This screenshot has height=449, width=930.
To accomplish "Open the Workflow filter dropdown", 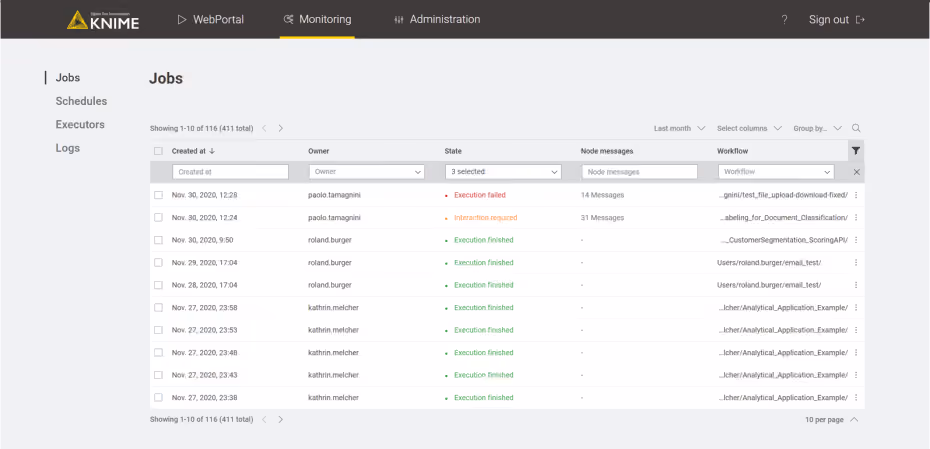I will click(776, 172).
